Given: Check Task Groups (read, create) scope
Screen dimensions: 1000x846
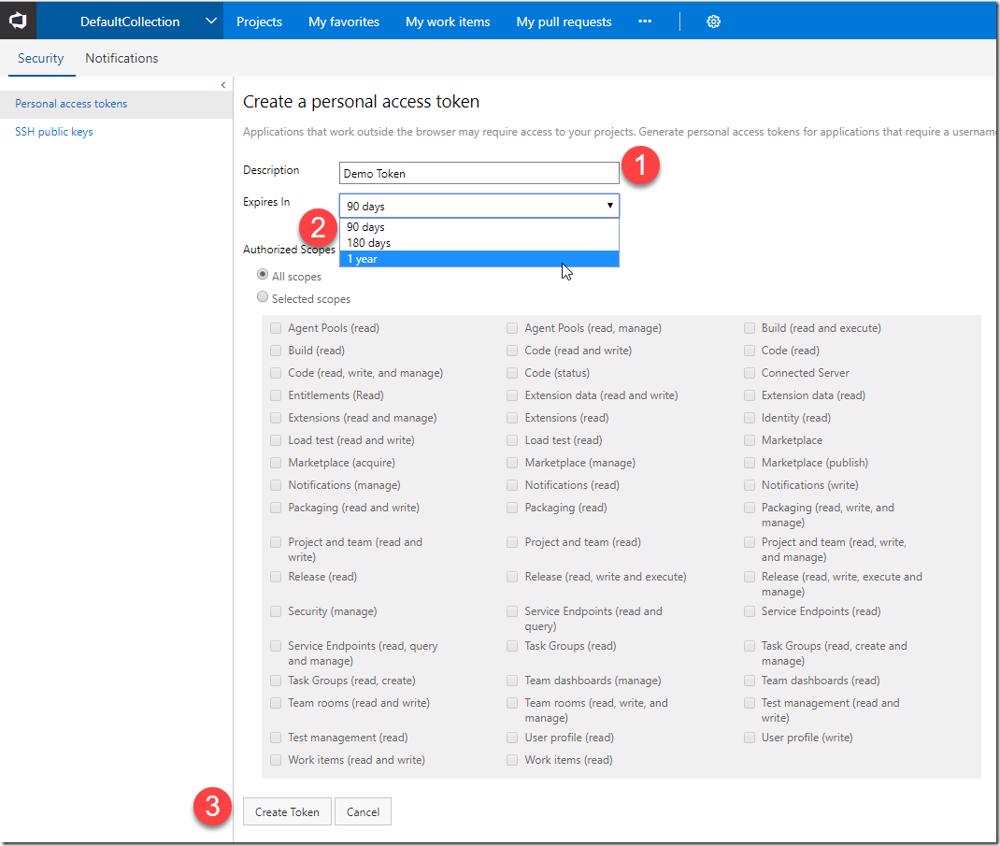Looking at the screenshot, I should 276,680.
